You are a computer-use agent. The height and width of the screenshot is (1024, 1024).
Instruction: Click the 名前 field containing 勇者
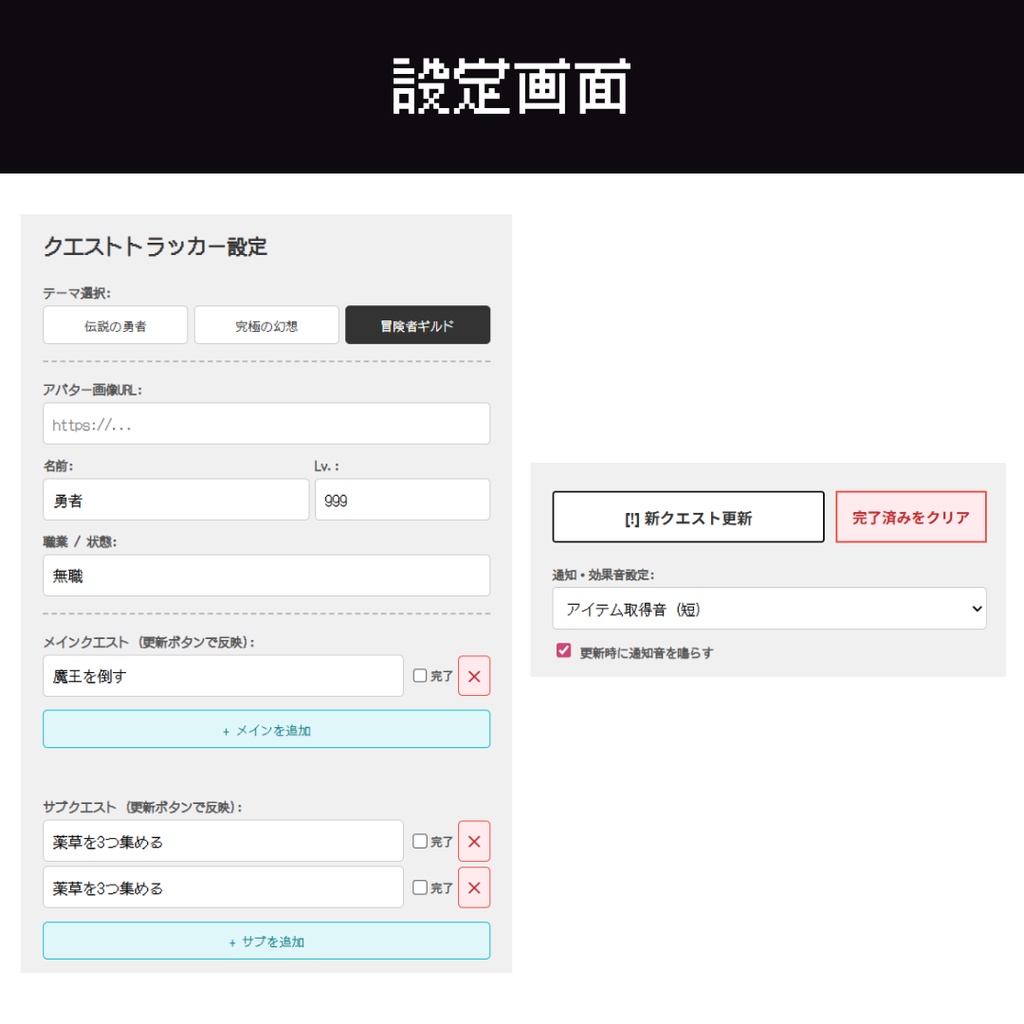click(x=176, y=500)
